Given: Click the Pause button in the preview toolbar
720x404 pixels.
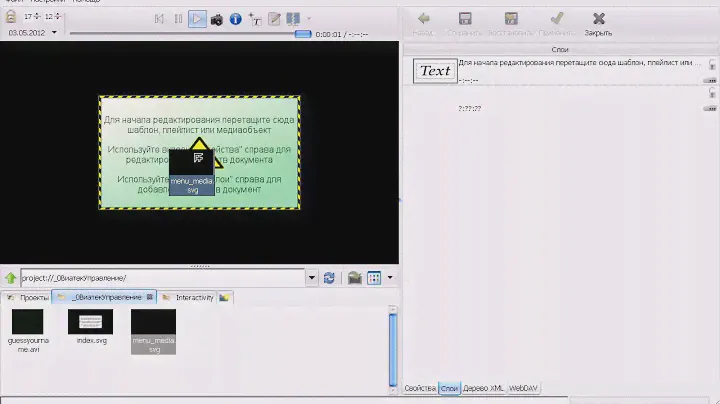Looking at the screenshot, I should (x=178, y=18).
